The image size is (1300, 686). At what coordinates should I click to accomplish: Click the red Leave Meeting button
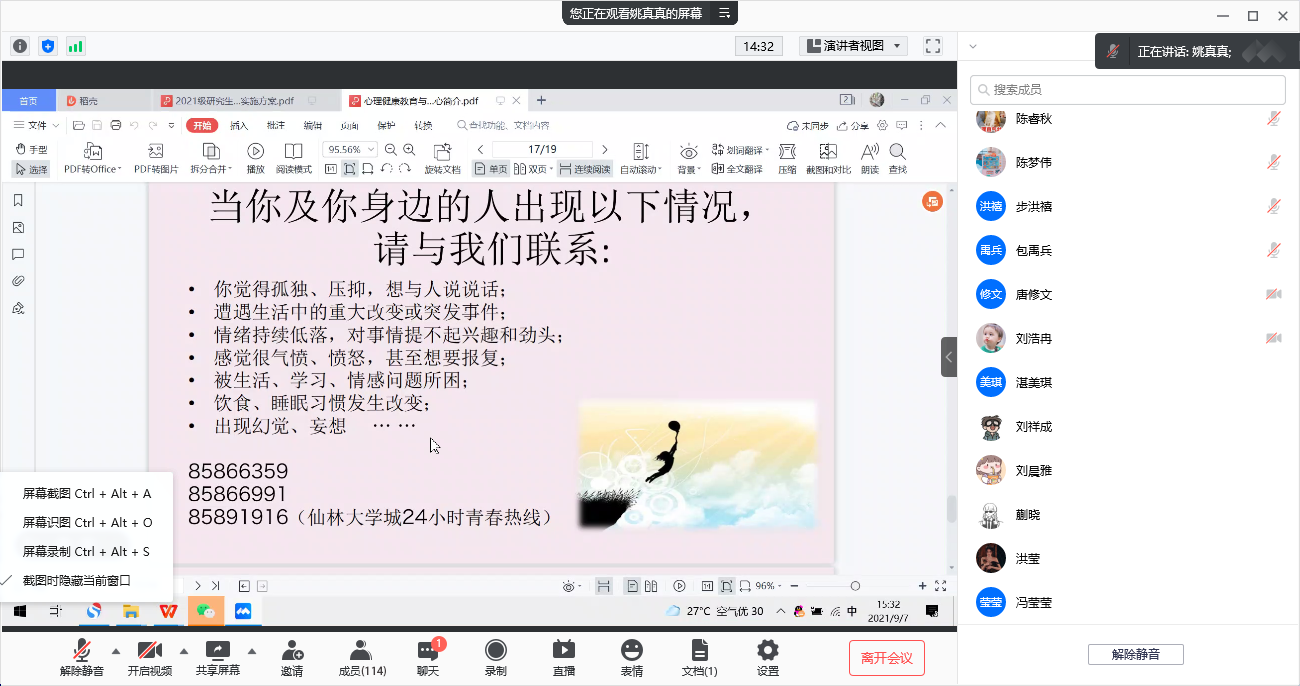(x=886, y=657)
